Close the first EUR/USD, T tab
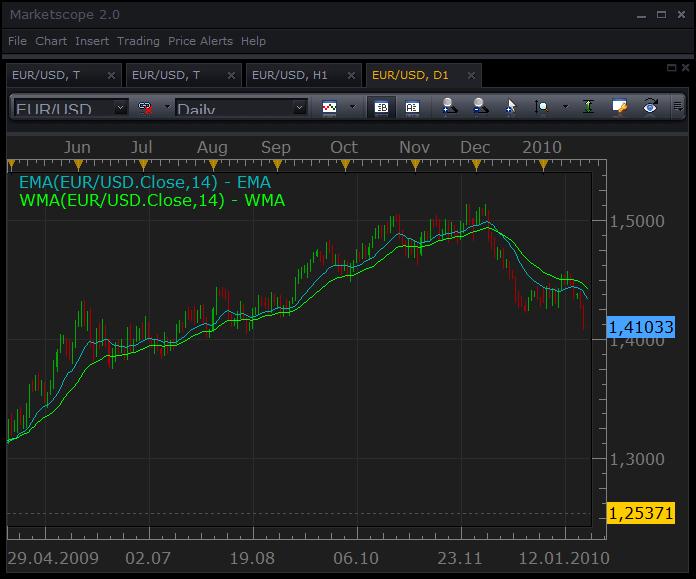Screen dimensions: 696x579 [111, 76]
